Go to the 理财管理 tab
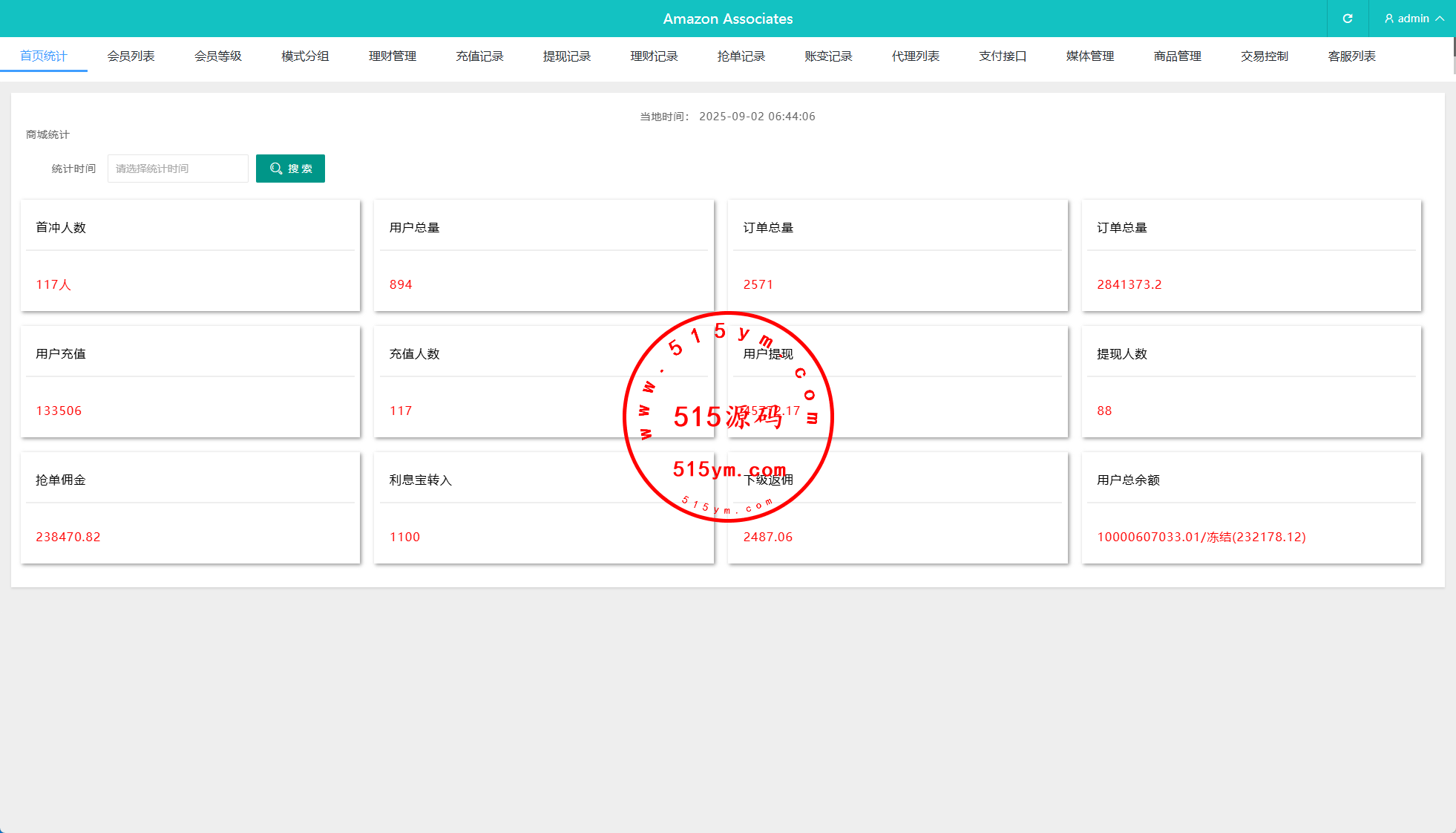This screenshot has height=833, width=1456. (x=393, y=56)
